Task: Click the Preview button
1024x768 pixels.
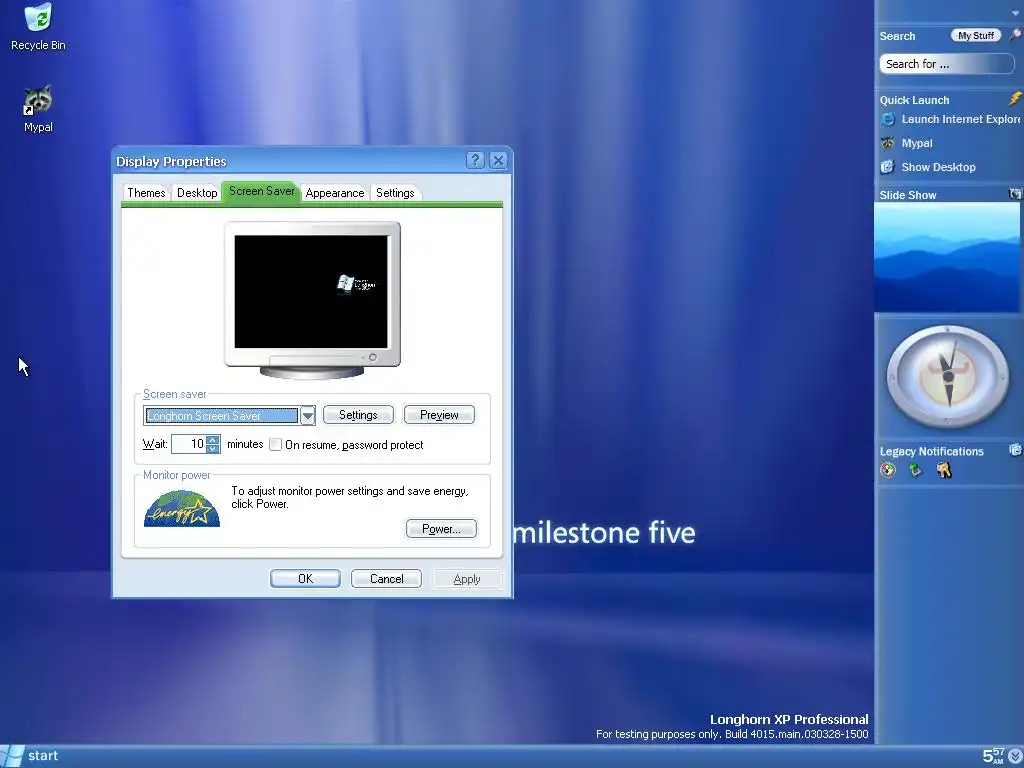Action: (439, 415)
